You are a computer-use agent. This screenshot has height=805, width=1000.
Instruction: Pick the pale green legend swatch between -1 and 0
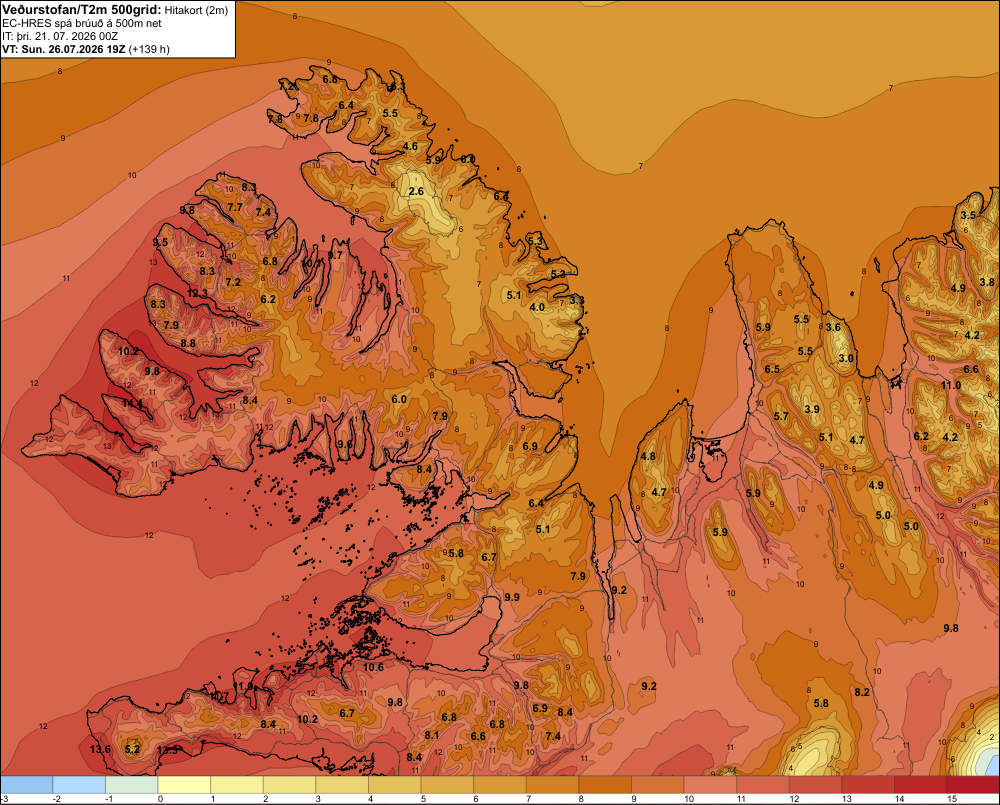132,784
